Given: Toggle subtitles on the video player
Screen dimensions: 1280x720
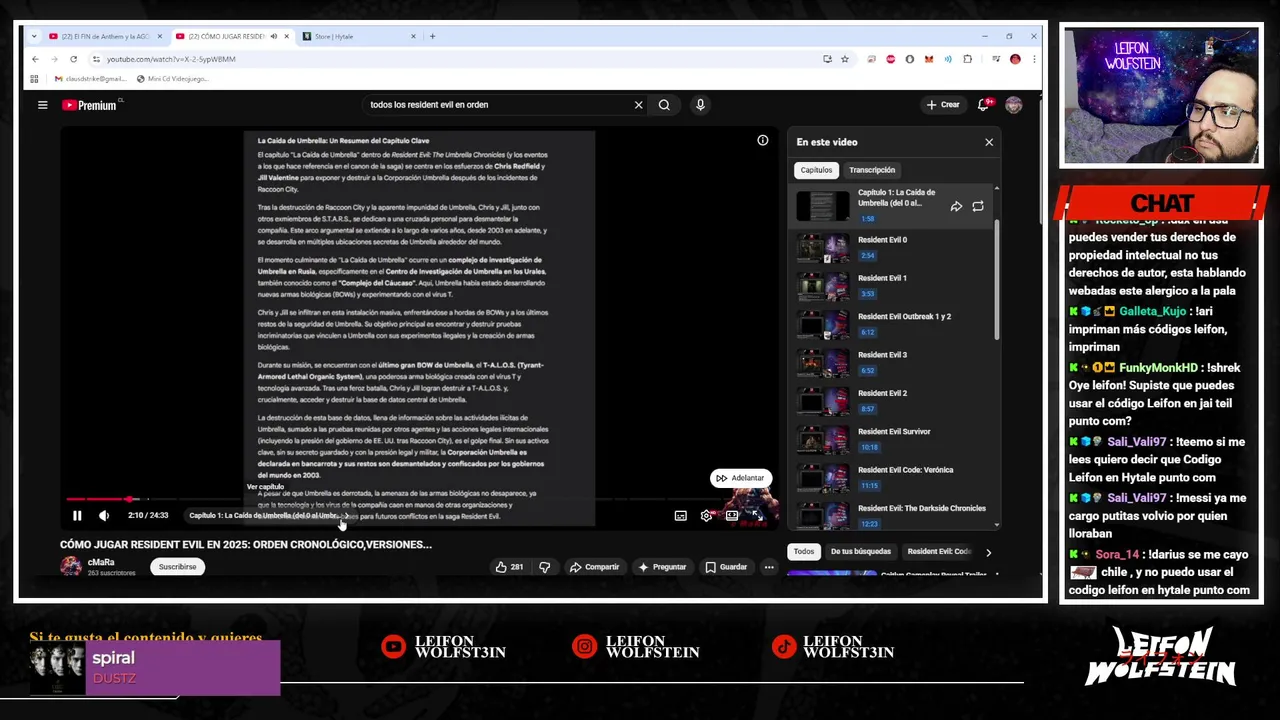Looking at the screenshot, I should (x=681, y=516).
